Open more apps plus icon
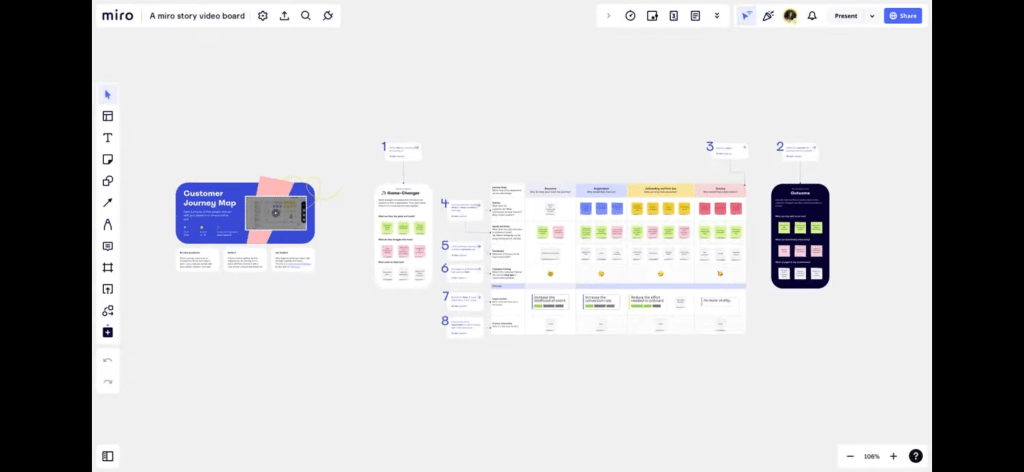 pos(108,332)
